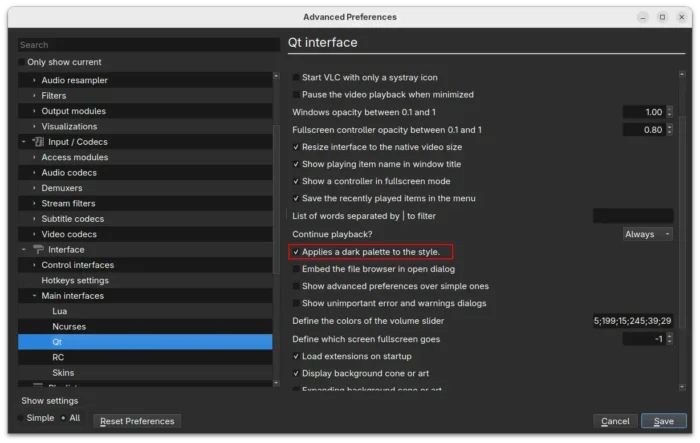The height and width of the screenshot is (443, 700).
Task: Expand the Control interfaces node
Action: tap(34, 265)
